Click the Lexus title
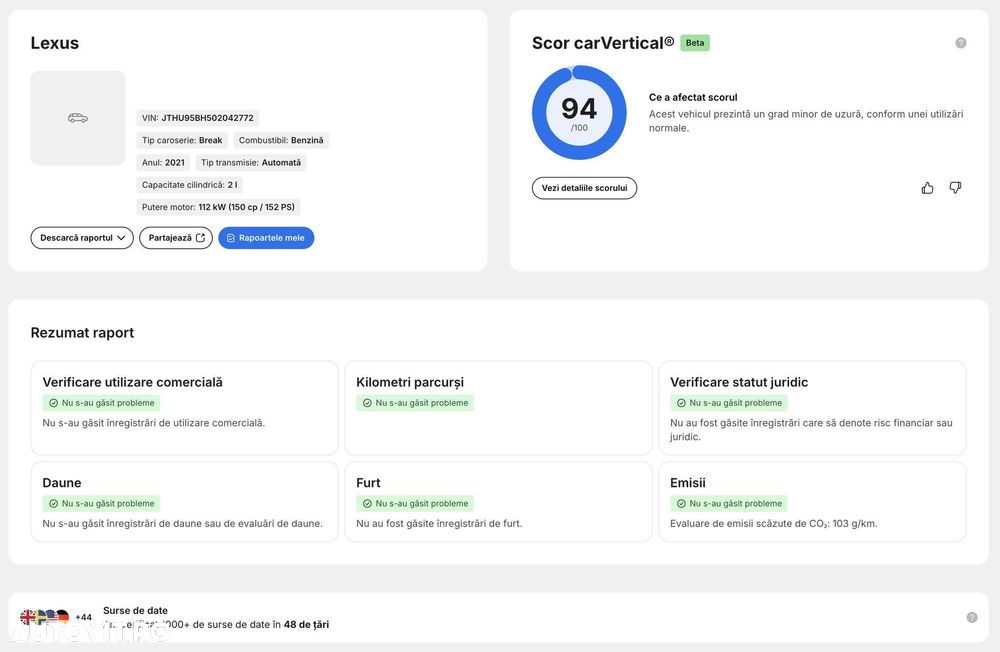This screenshot has height=652, width=1000. click(x=55, y=43)
